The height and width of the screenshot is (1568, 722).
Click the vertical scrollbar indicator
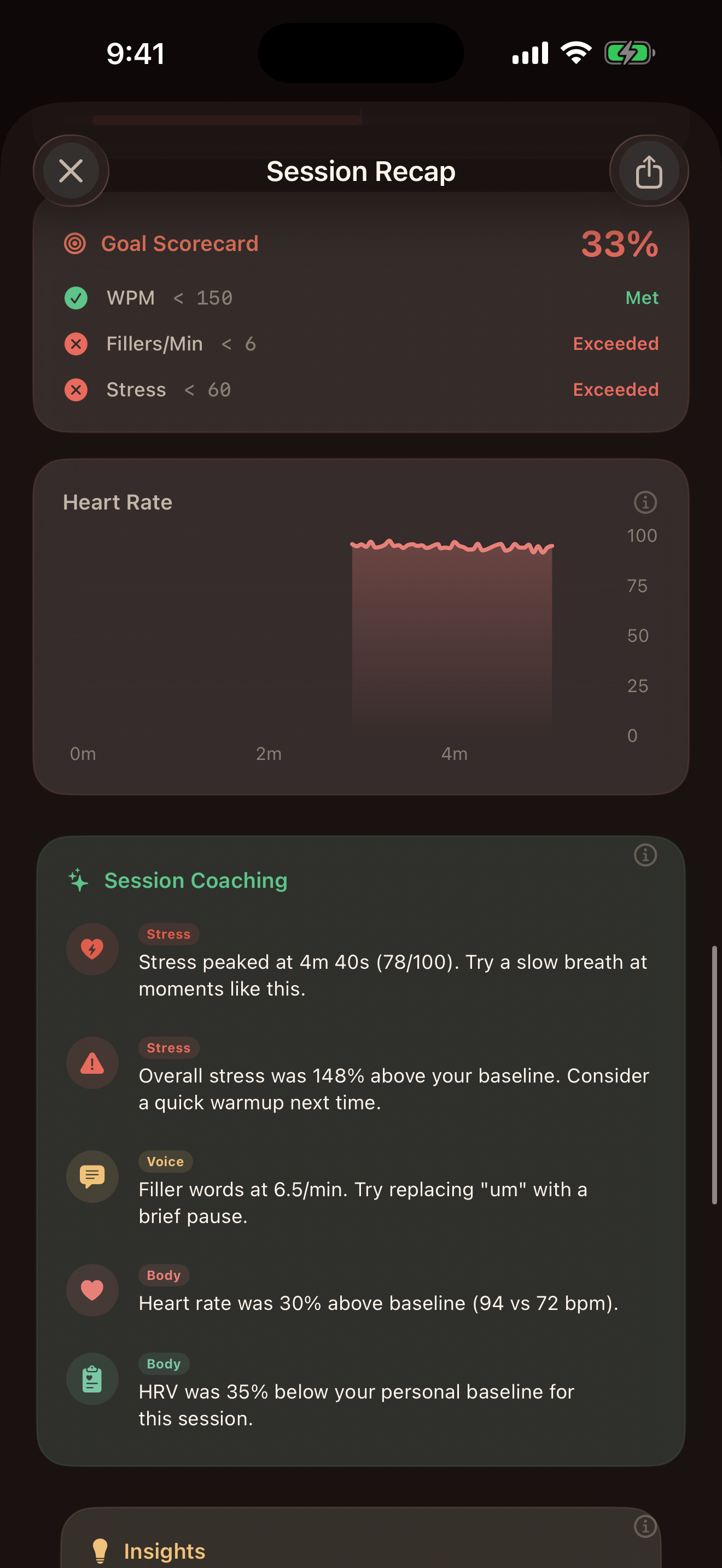(714, 1074)
